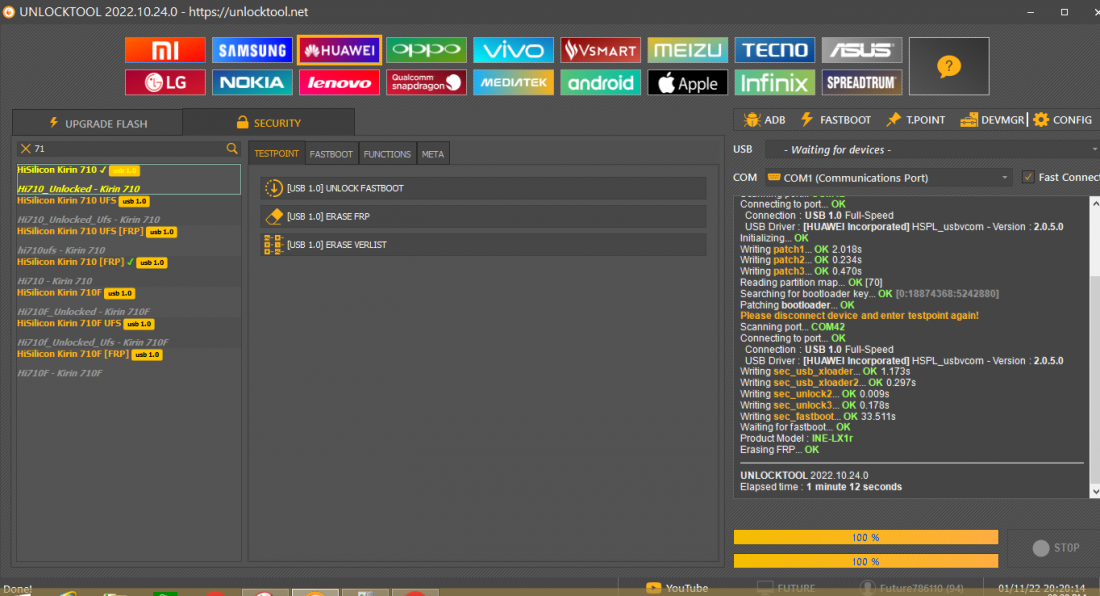Select the Oppo brand icon
The width and height of the screenshot is (1100, 596).
point(426,50)
